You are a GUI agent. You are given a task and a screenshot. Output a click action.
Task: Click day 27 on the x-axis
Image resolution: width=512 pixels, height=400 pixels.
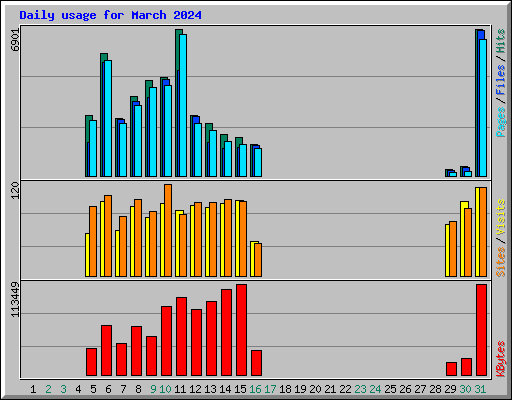(x=420, y=389)
